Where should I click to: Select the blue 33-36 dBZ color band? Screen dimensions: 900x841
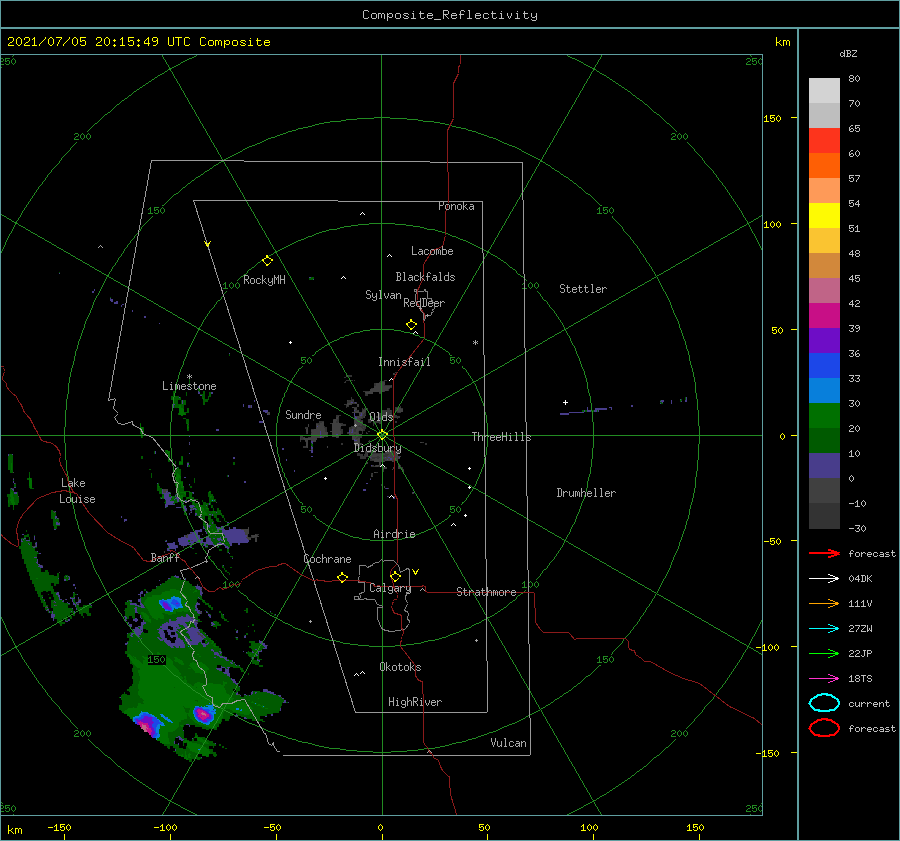(824, 366)
